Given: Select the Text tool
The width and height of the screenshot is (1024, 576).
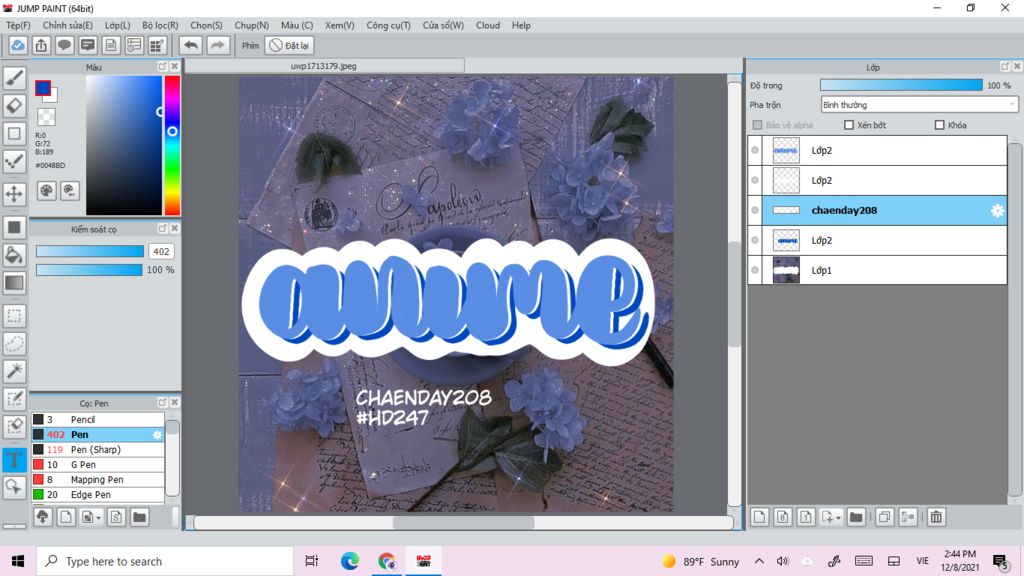Looking at the screenshot, I should tap(14, 460).
